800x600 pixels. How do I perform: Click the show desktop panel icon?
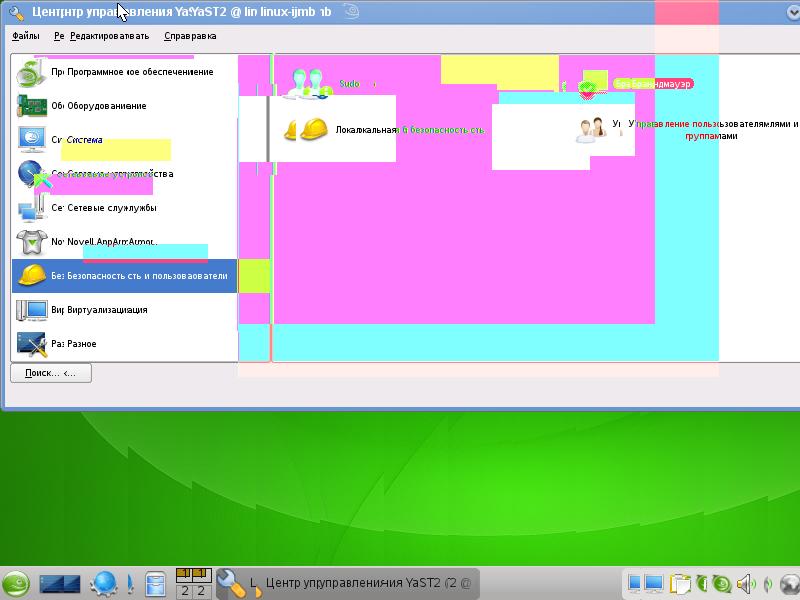click(x=60, y=584)
